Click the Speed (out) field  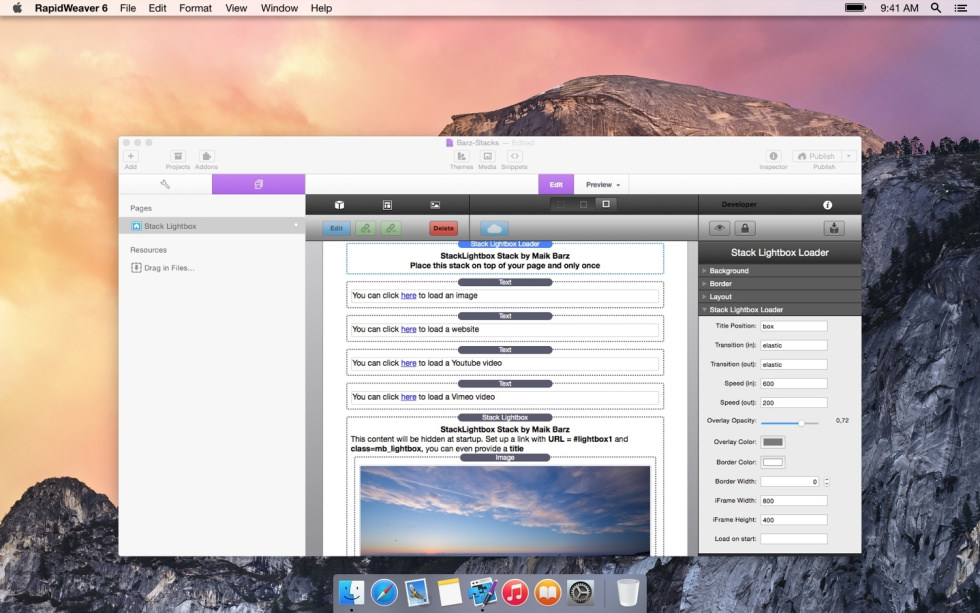[794, 402]
